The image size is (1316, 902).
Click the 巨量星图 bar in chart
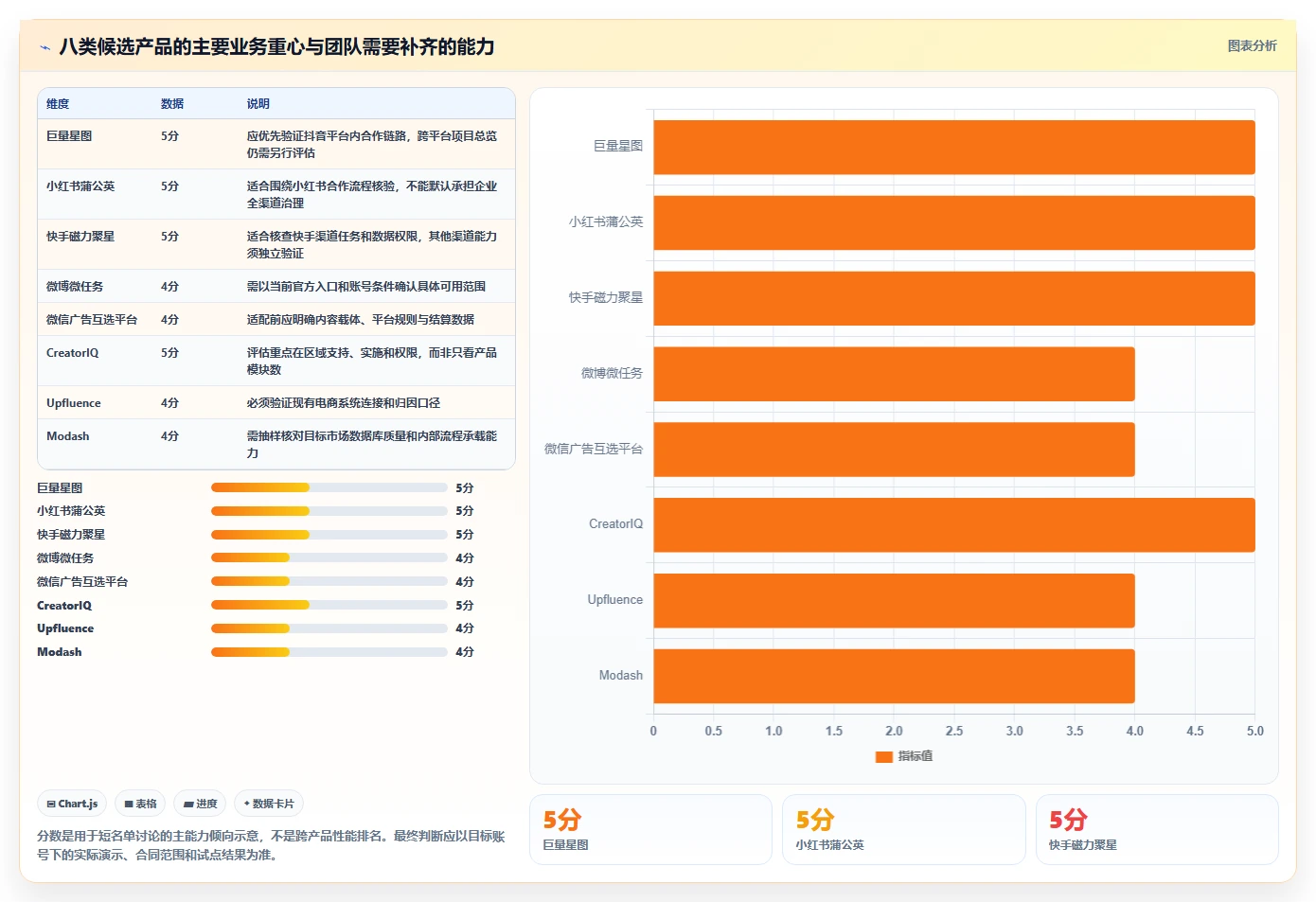click(954, 148)
